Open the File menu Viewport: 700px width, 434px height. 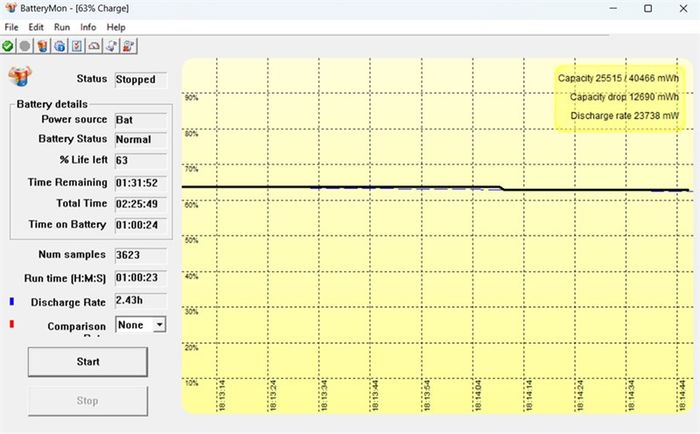12,27
